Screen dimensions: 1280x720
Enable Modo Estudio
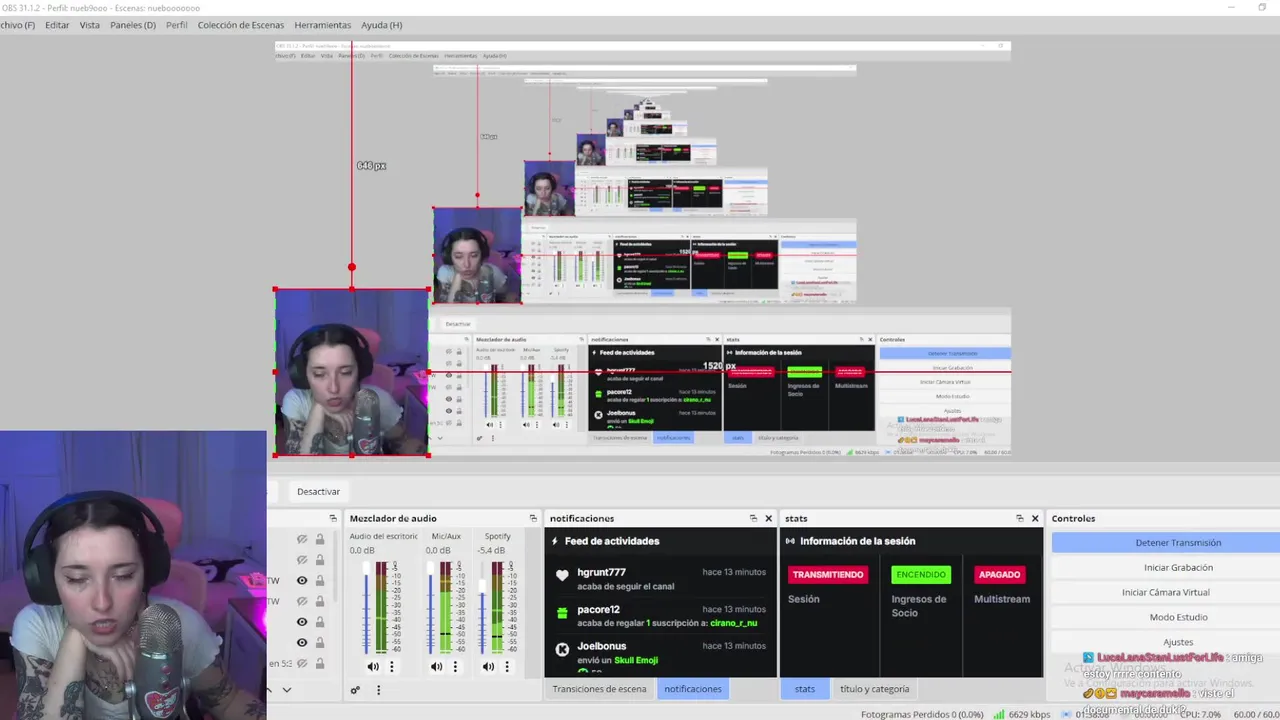[1166, 617]
